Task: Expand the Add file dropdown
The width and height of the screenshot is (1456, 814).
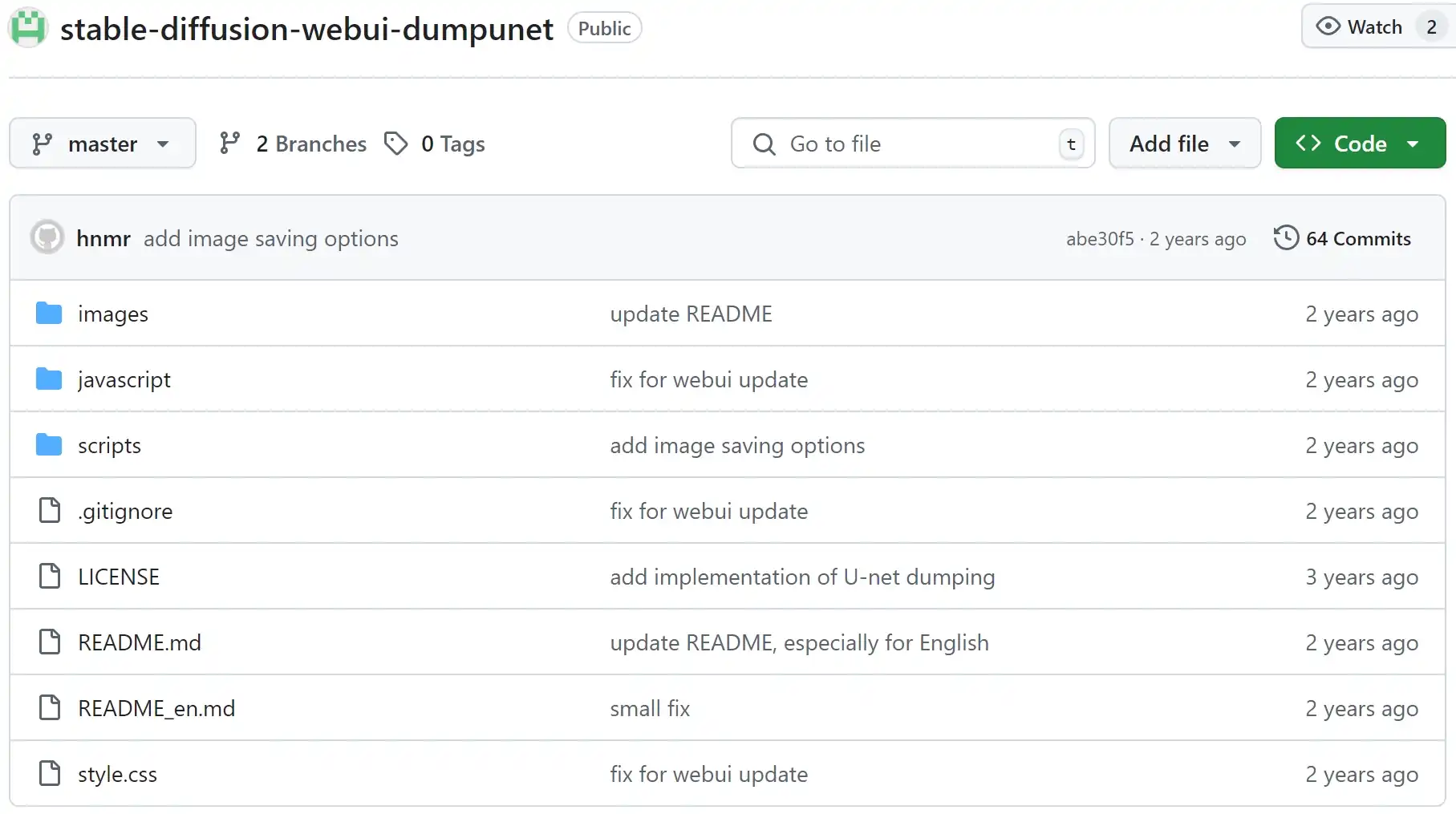Action: pyautogui.click(x=1185, y=144)
